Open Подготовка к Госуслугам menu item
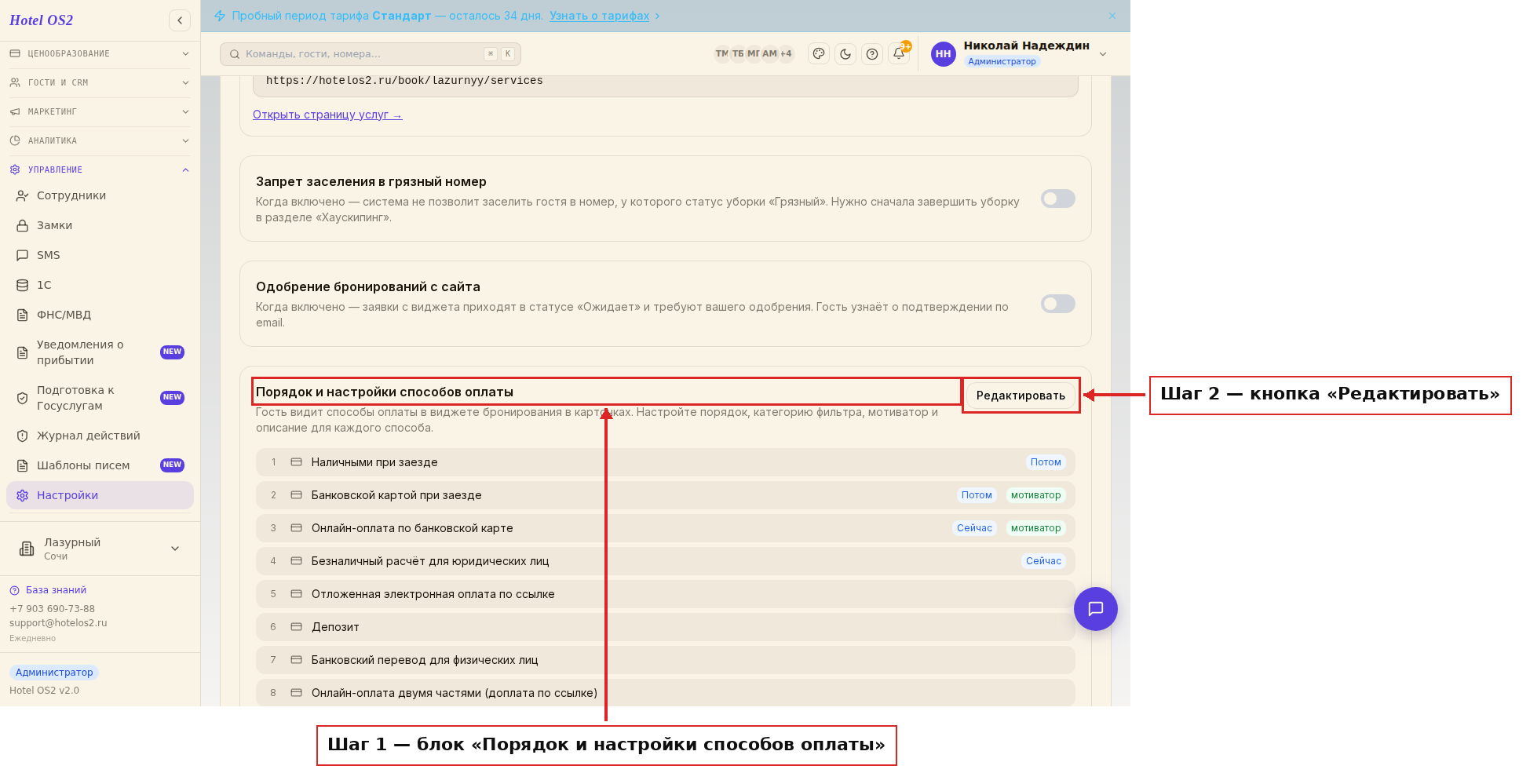The height and width of the screenshot is (784, 1530). [x=100, y=399]
